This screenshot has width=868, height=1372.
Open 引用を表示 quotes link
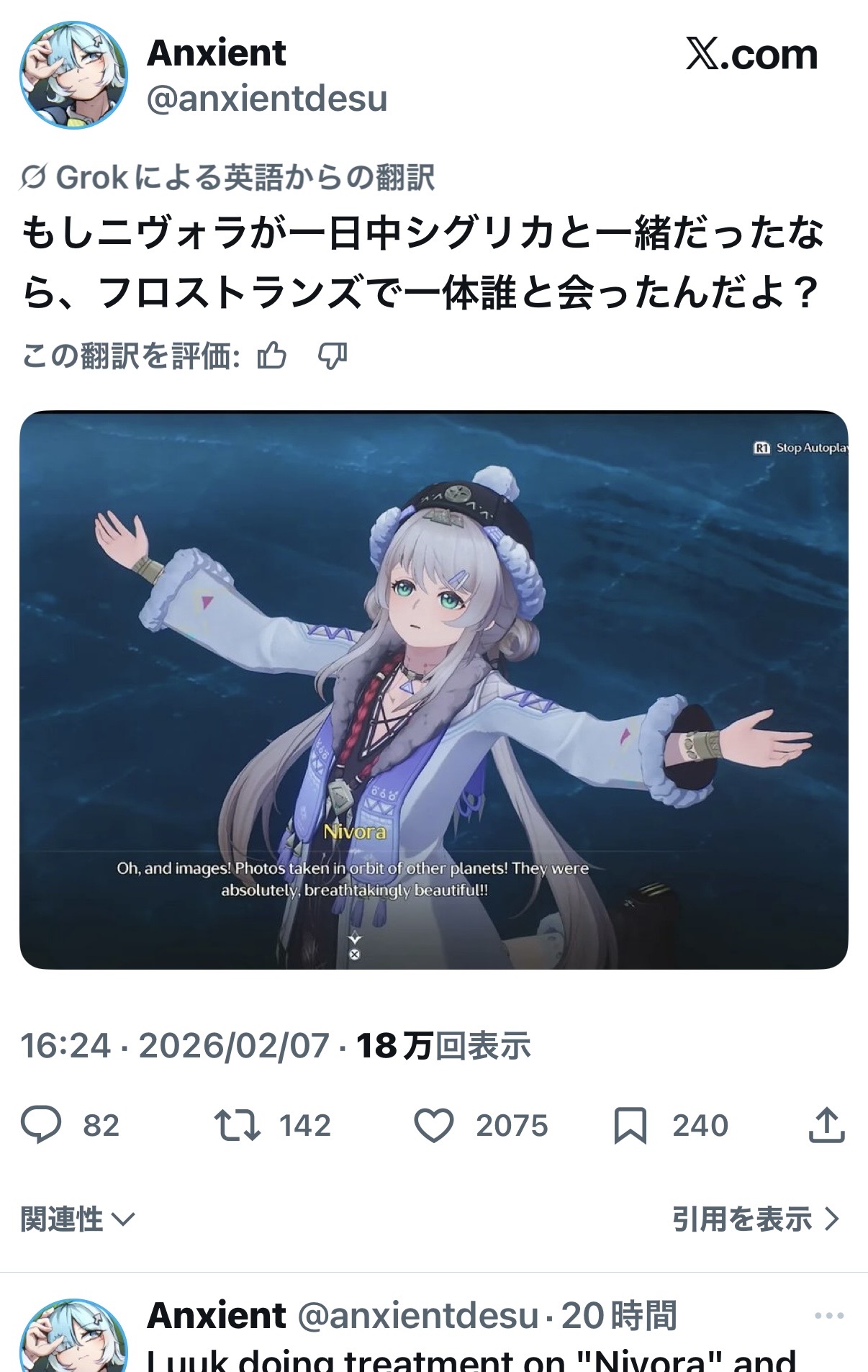click(756, 1219)
